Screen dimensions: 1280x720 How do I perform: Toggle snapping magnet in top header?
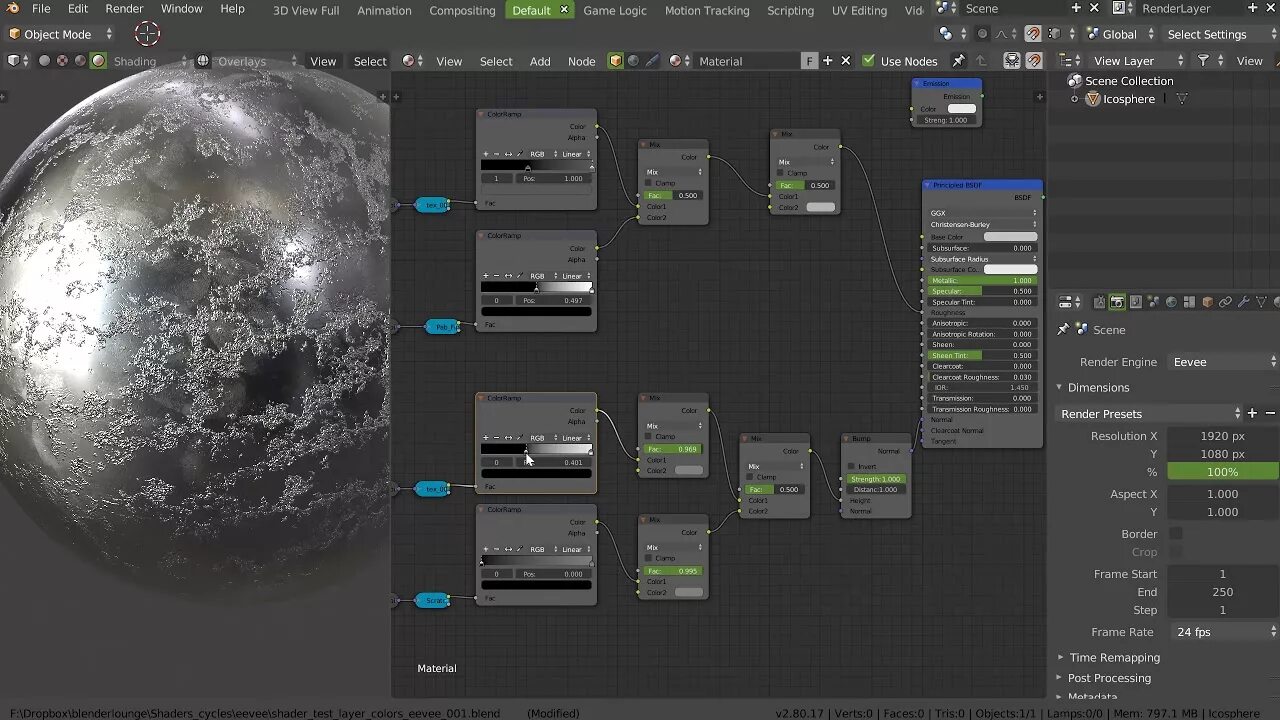pyautogui.click(x=1033, y=34)
